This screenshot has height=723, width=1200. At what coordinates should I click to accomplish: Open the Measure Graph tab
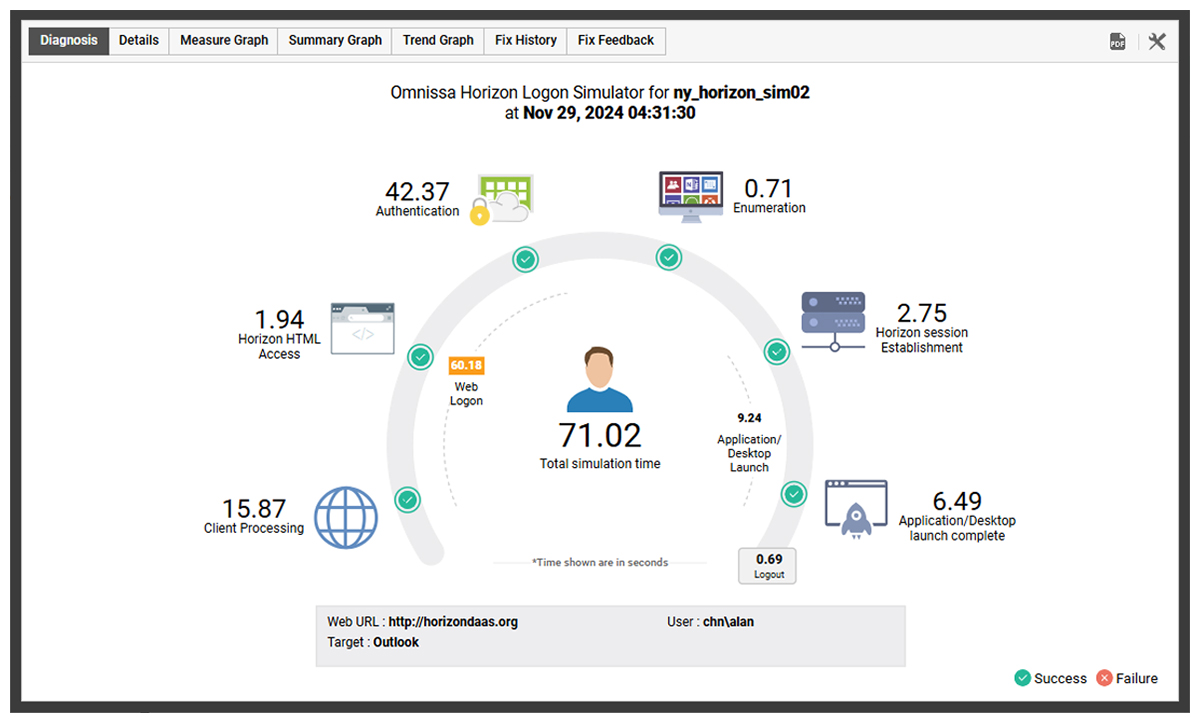click(224, 41)
